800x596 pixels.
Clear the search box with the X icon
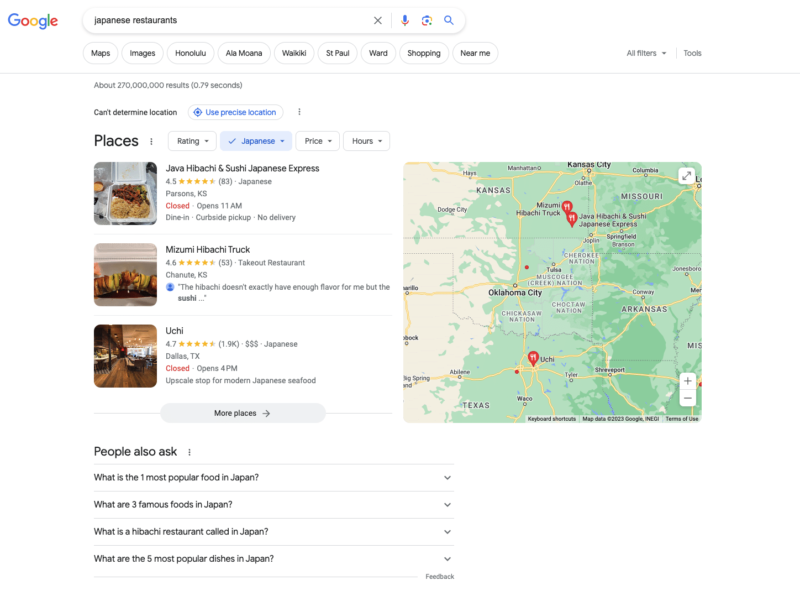click(378, 20)
